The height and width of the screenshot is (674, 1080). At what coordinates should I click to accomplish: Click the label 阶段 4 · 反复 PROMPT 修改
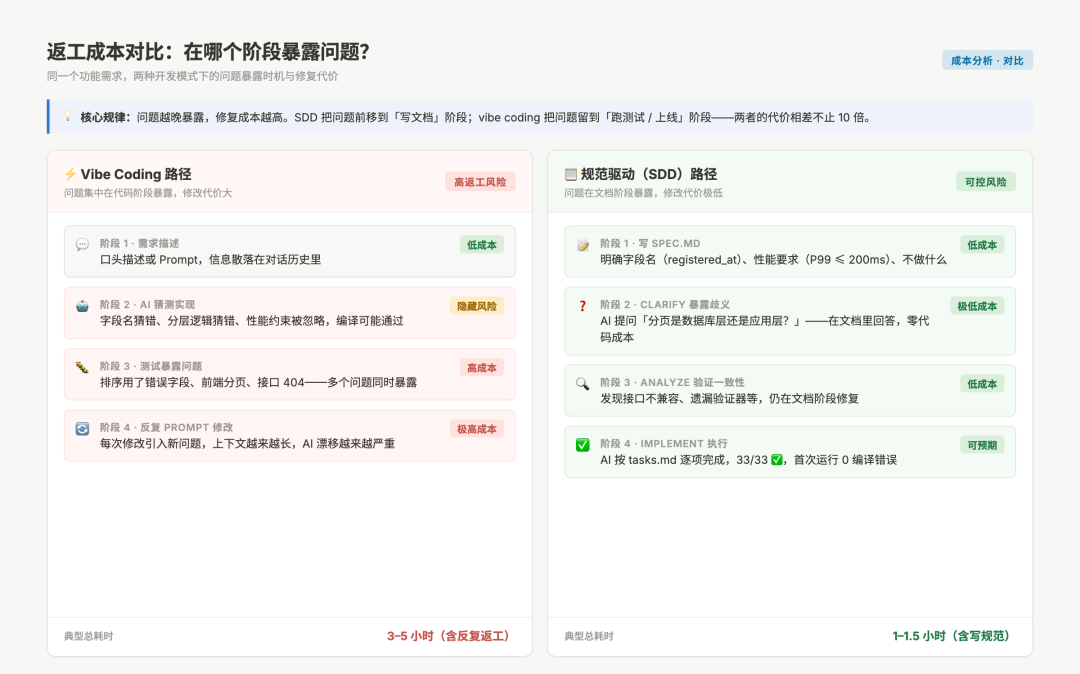pos(167,427)
